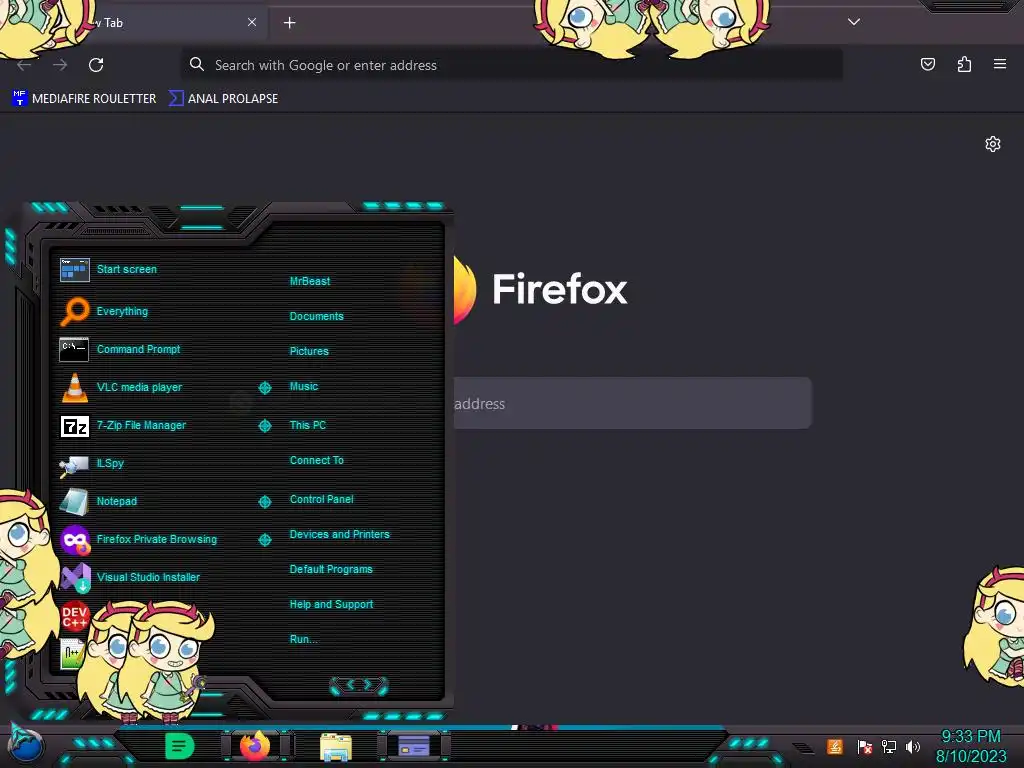
Task: Reload the current Firefox page
Action: click(x=96, y=65)
